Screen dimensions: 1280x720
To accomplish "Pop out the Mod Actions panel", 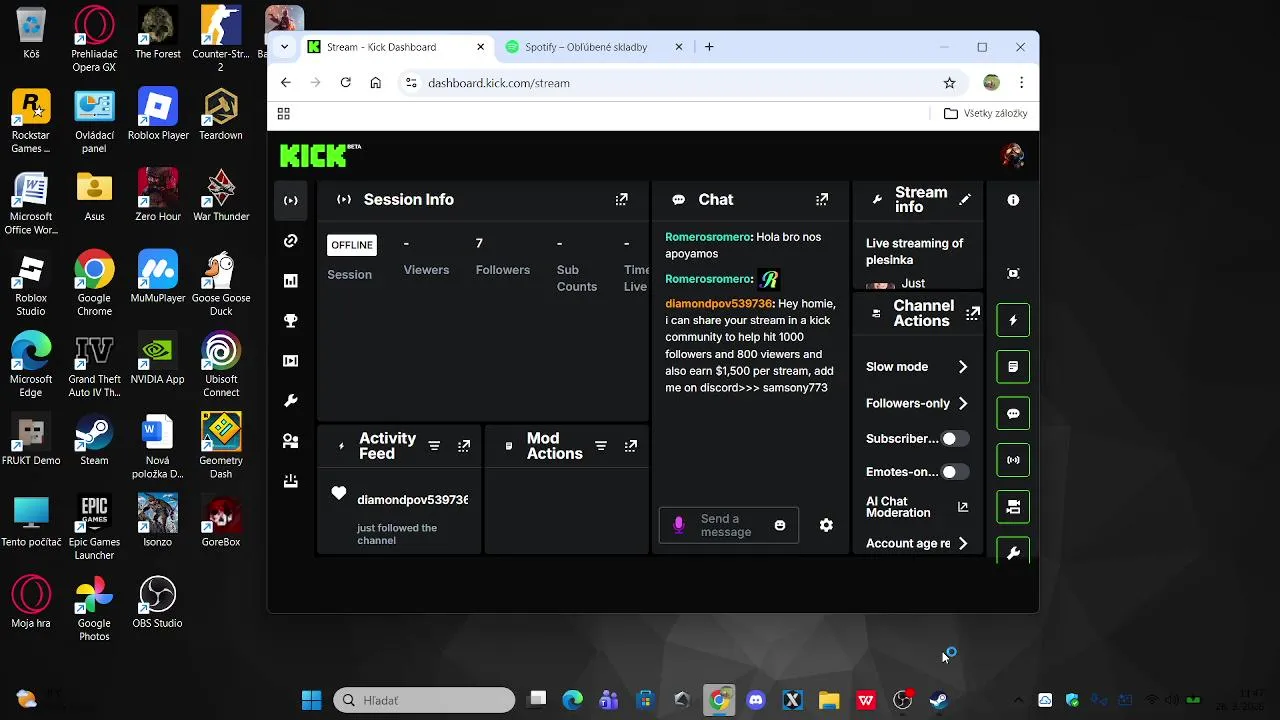I will (631, 446).
